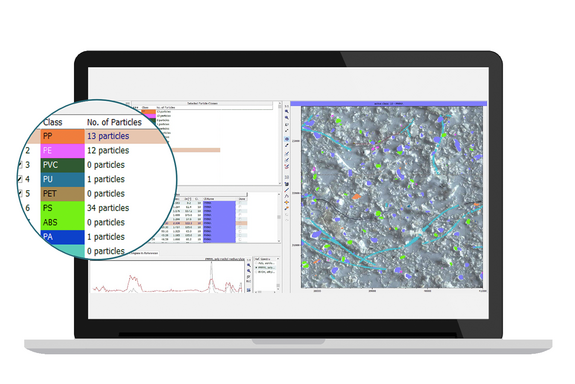This screenshot has height=384, width=575.
Task: Click particle table vertical scrollbar thumb
Action: coord(279,217)
